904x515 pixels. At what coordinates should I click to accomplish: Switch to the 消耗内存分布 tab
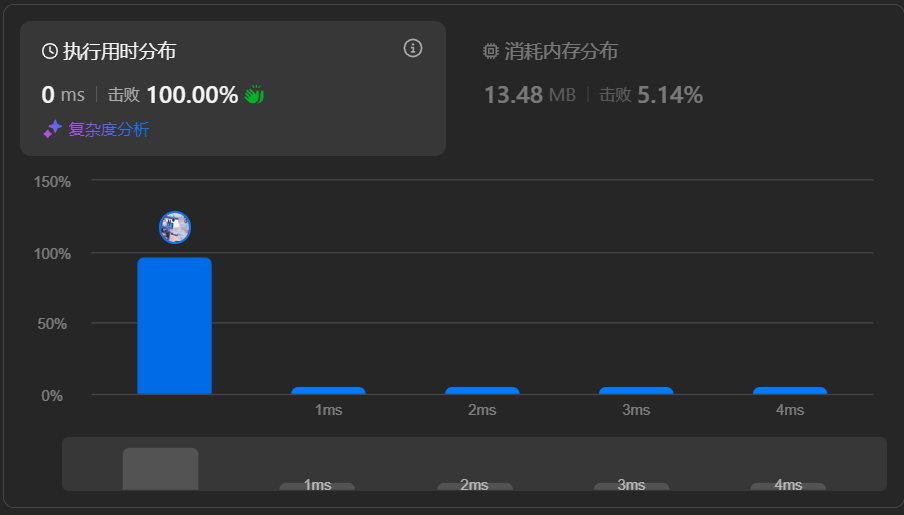coord(560,51)
